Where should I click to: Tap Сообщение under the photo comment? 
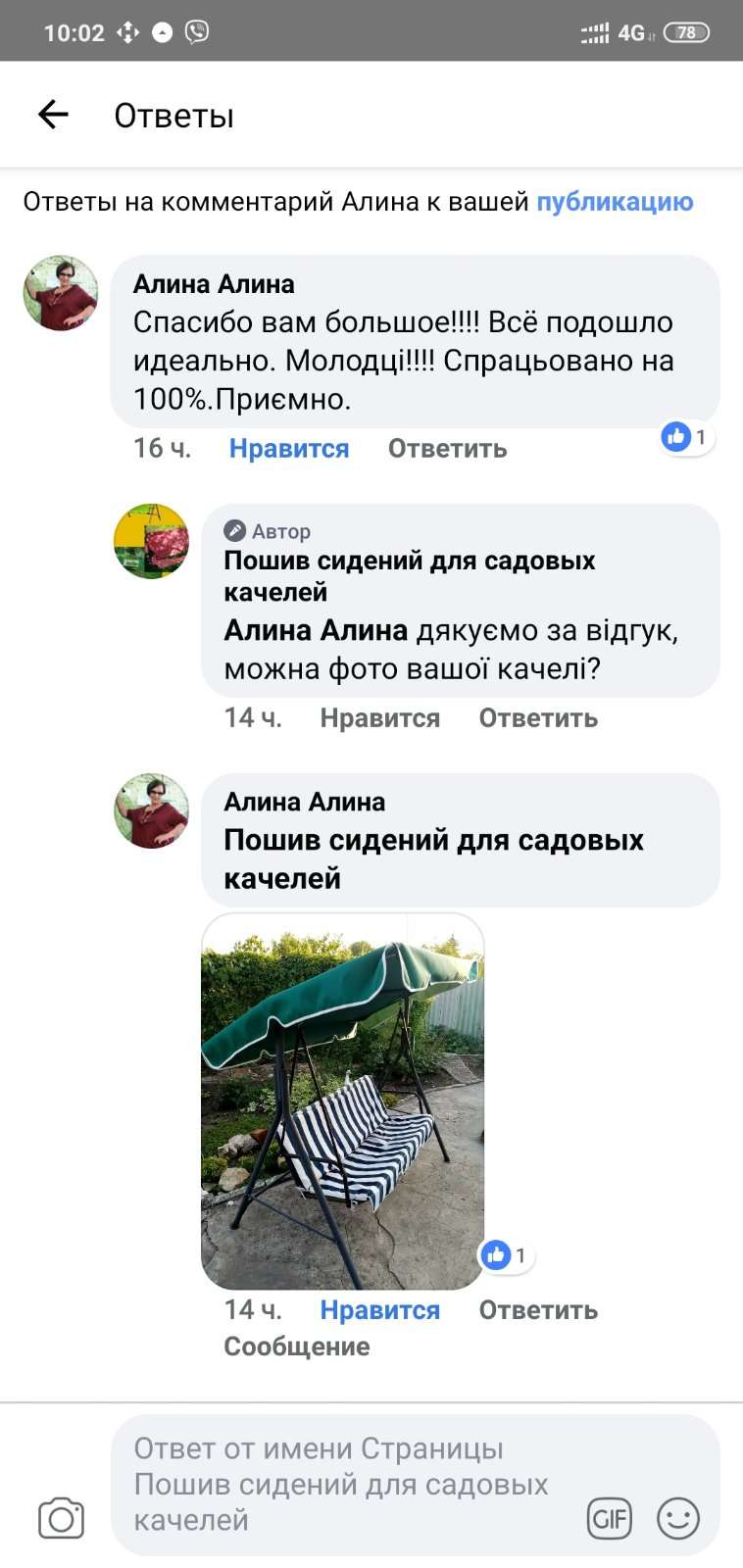[x=297, y=1347]
